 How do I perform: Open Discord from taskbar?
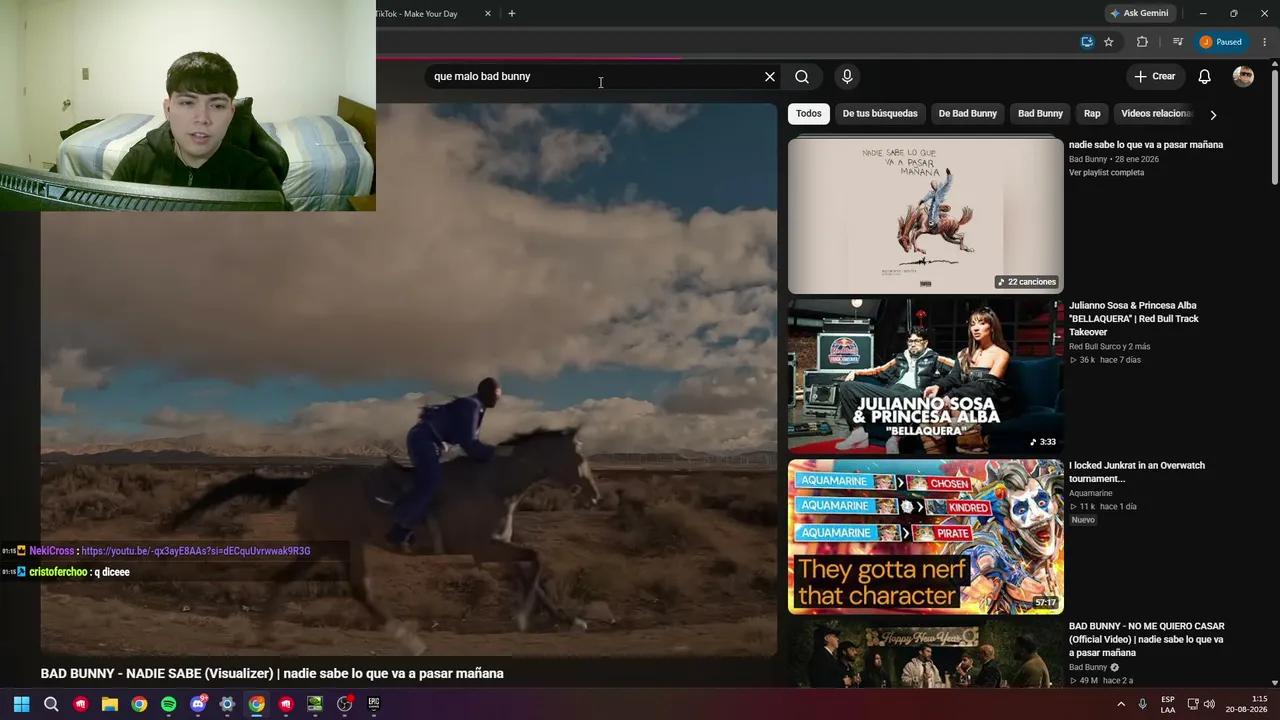198,704
